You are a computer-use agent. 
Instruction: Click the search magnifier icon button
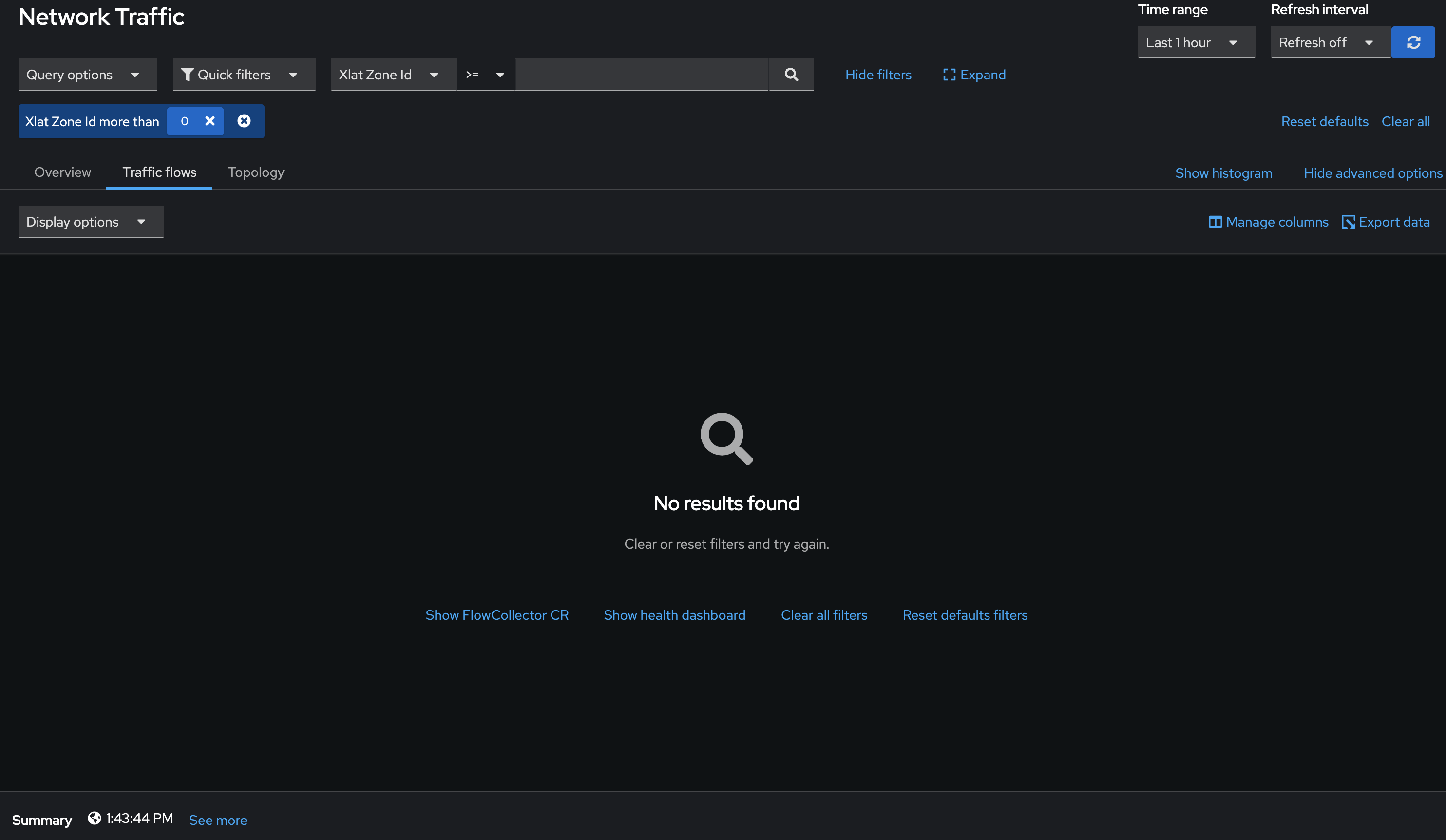point(791,75)
